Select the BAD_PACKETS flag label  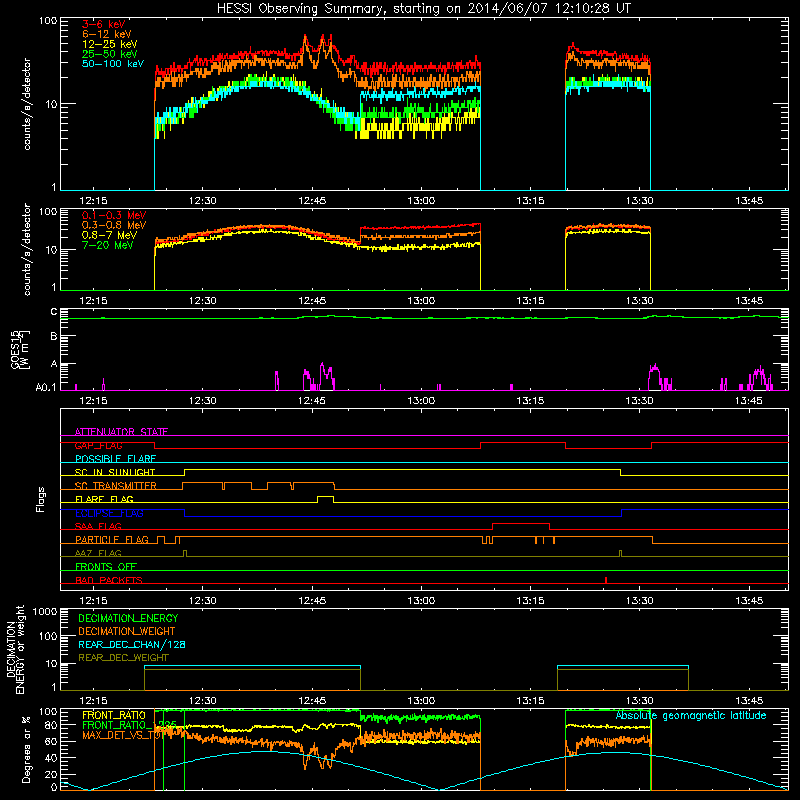coord(109,580)
